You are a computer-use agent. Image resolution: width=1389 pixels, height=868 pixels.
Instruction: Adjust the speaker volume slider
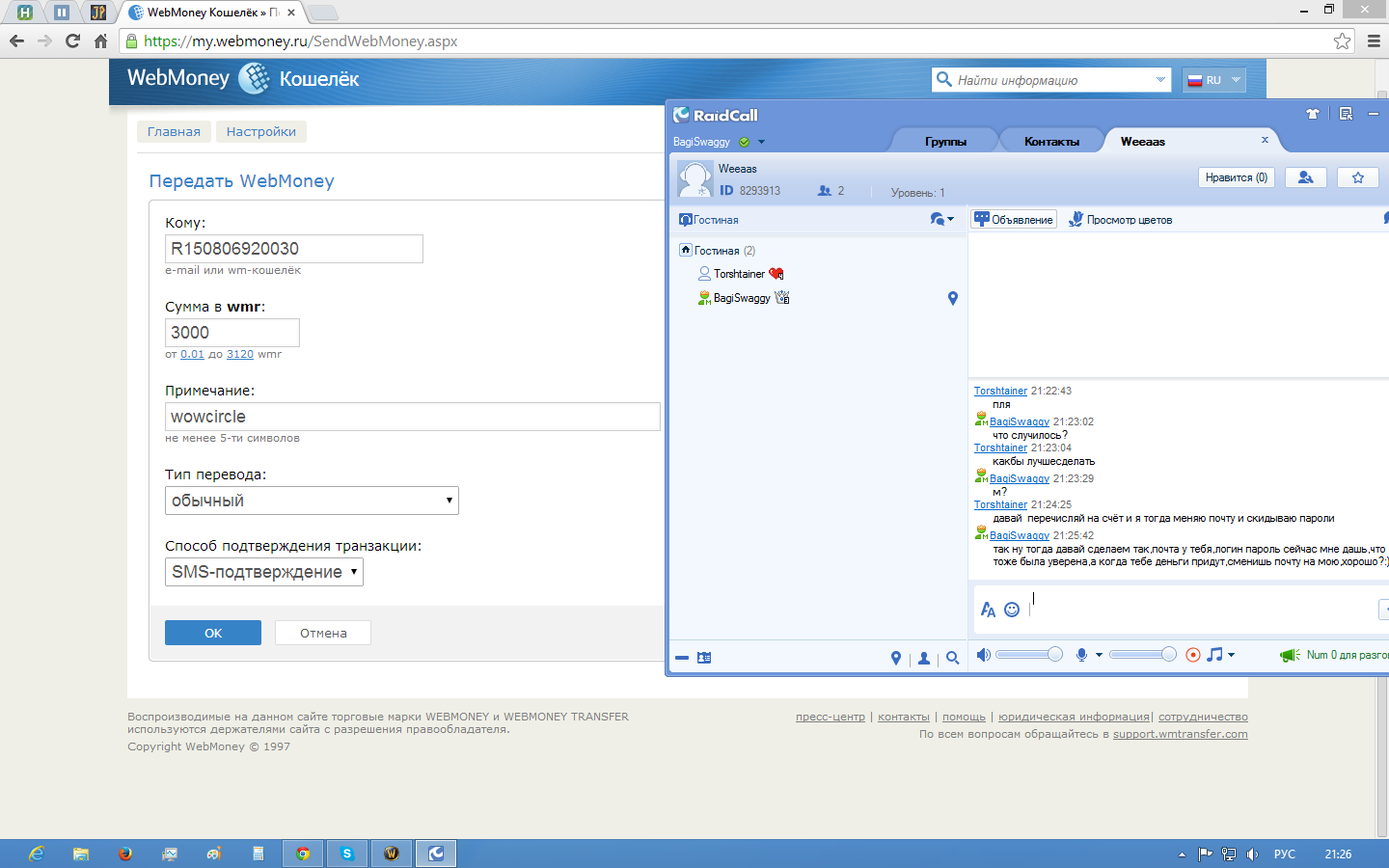click(1028, 655)
